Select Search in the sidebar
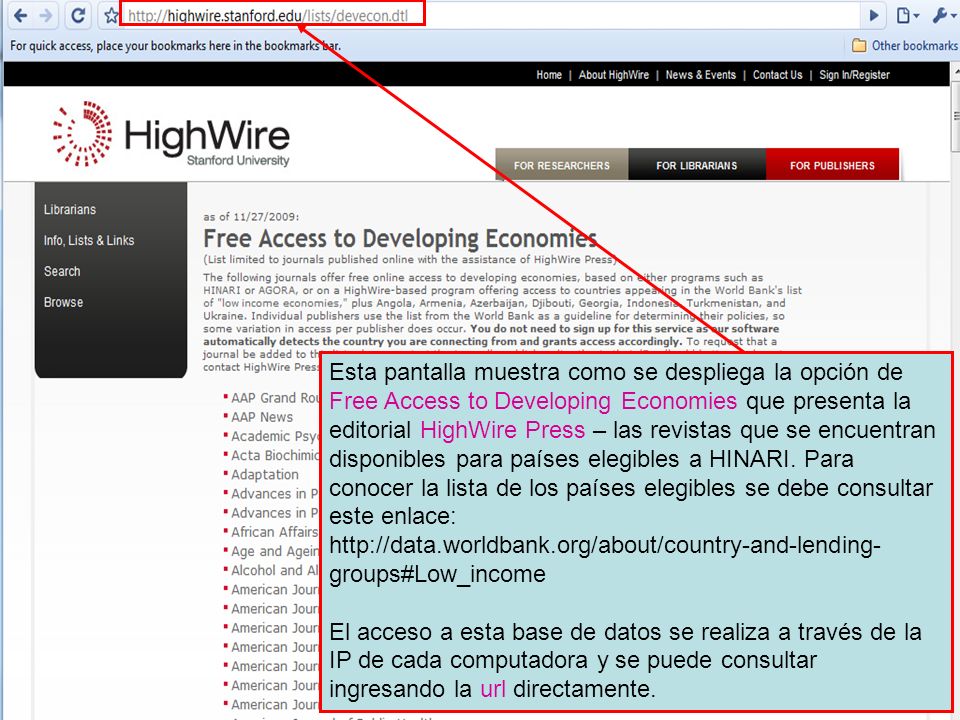 tap(62, 271)
